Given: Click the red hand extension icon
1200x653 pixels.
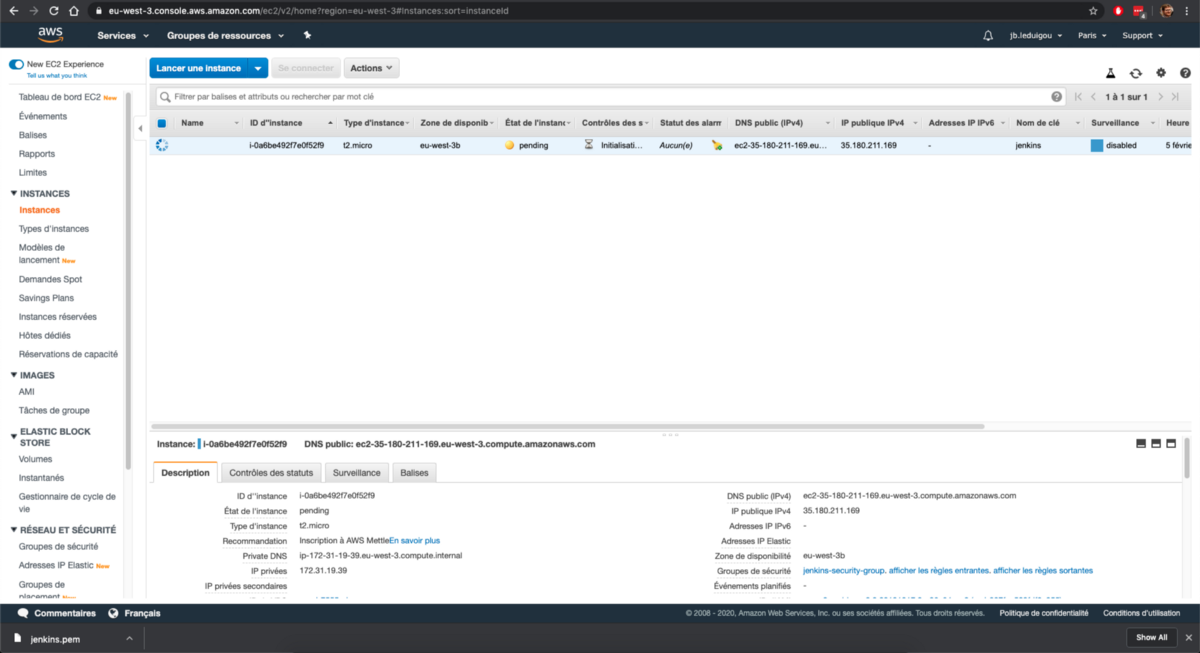Looking at the screenshot, I should [x=1118, y=10].
